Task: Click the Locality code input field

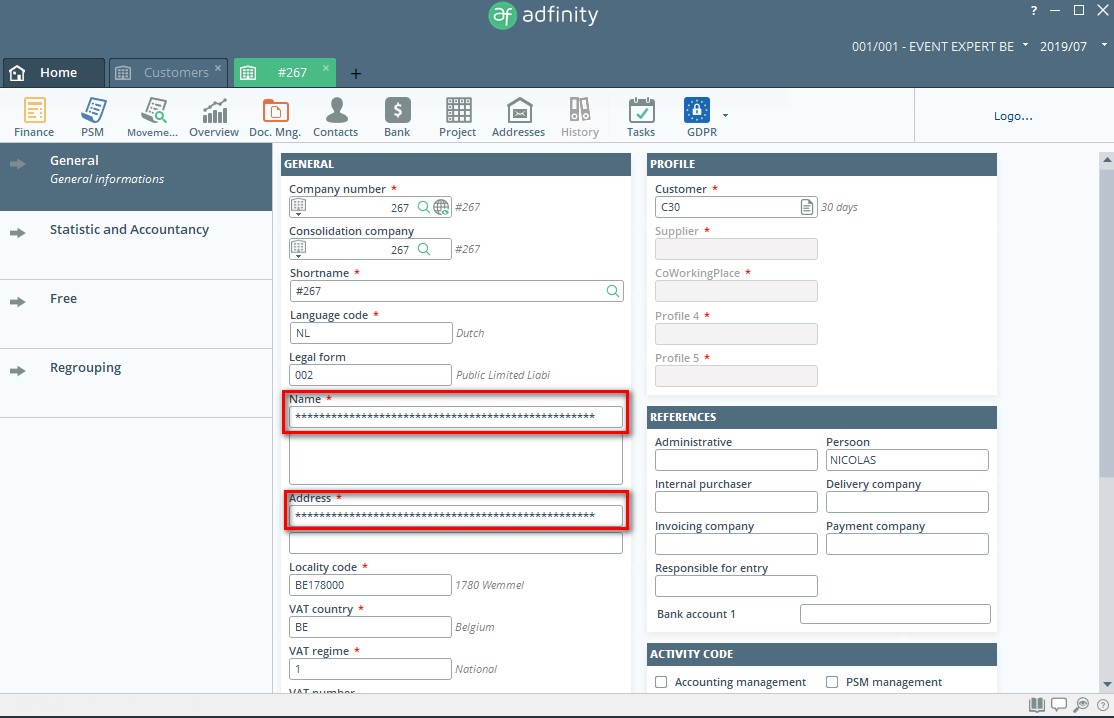Action: 370,585
